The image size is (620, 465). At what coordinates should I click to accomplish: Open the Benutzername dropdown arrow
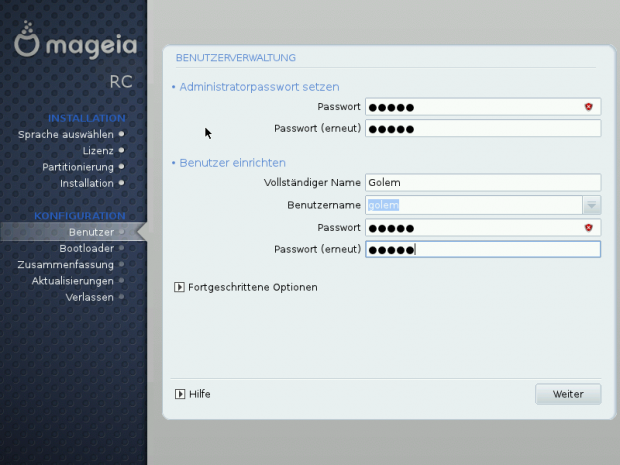(591, 205)
